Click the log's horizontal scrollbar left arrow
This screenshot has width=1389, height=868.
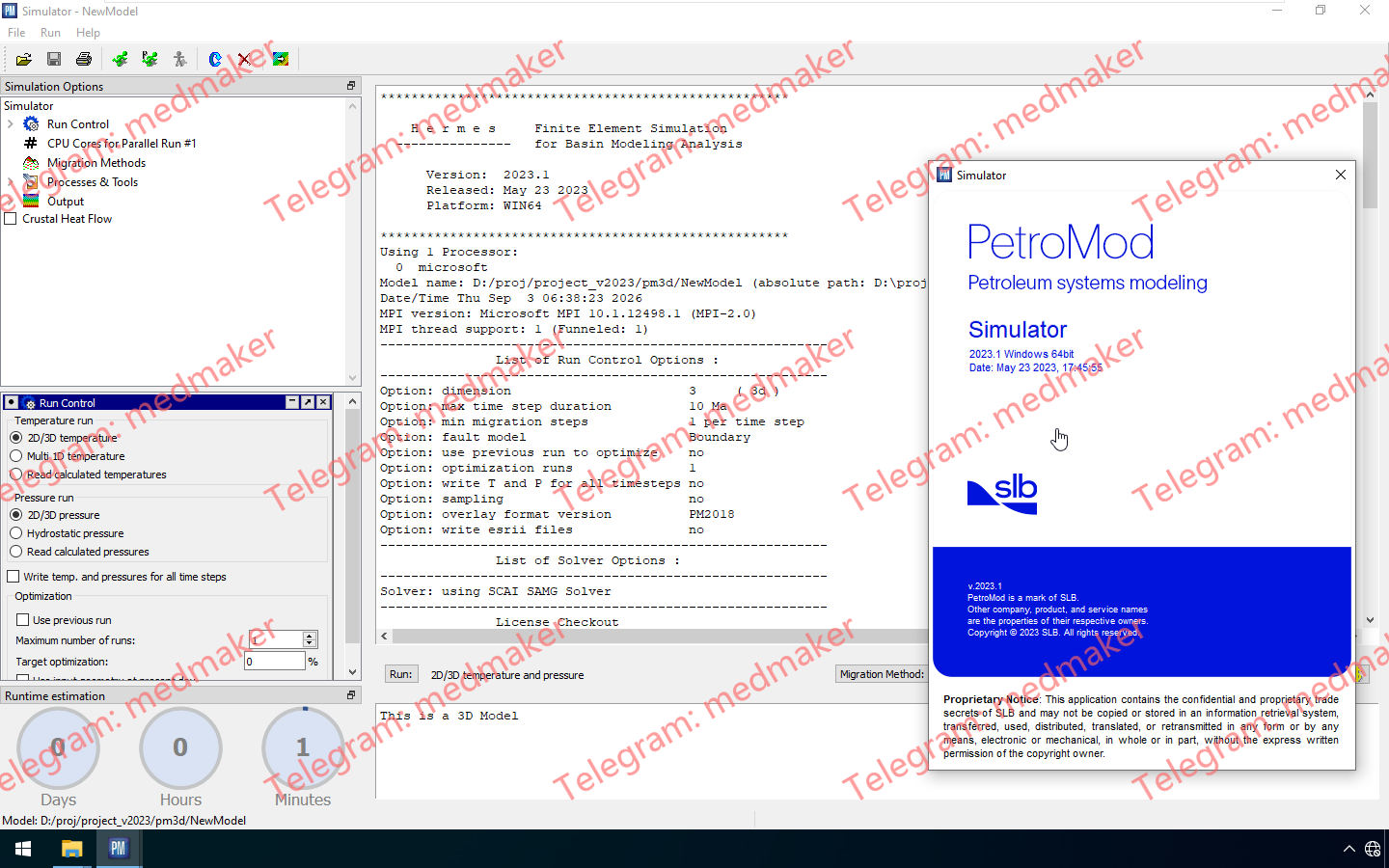[x=385, y=636]
